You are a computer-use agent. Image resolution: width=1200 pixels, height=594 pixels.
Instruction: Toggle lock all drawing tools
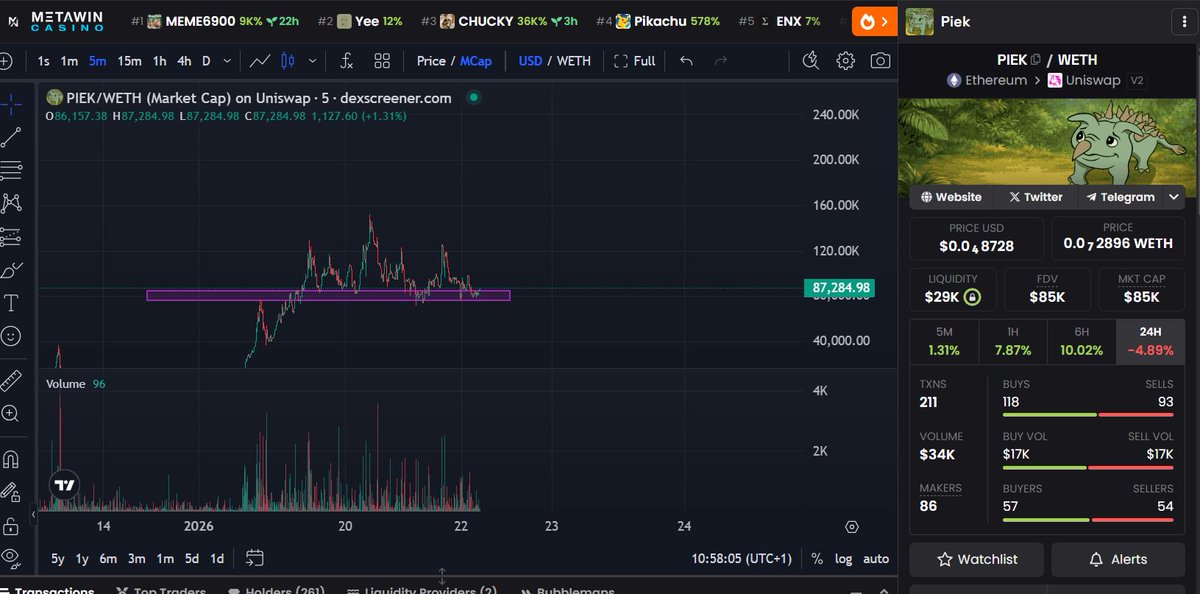pos(11,525)
